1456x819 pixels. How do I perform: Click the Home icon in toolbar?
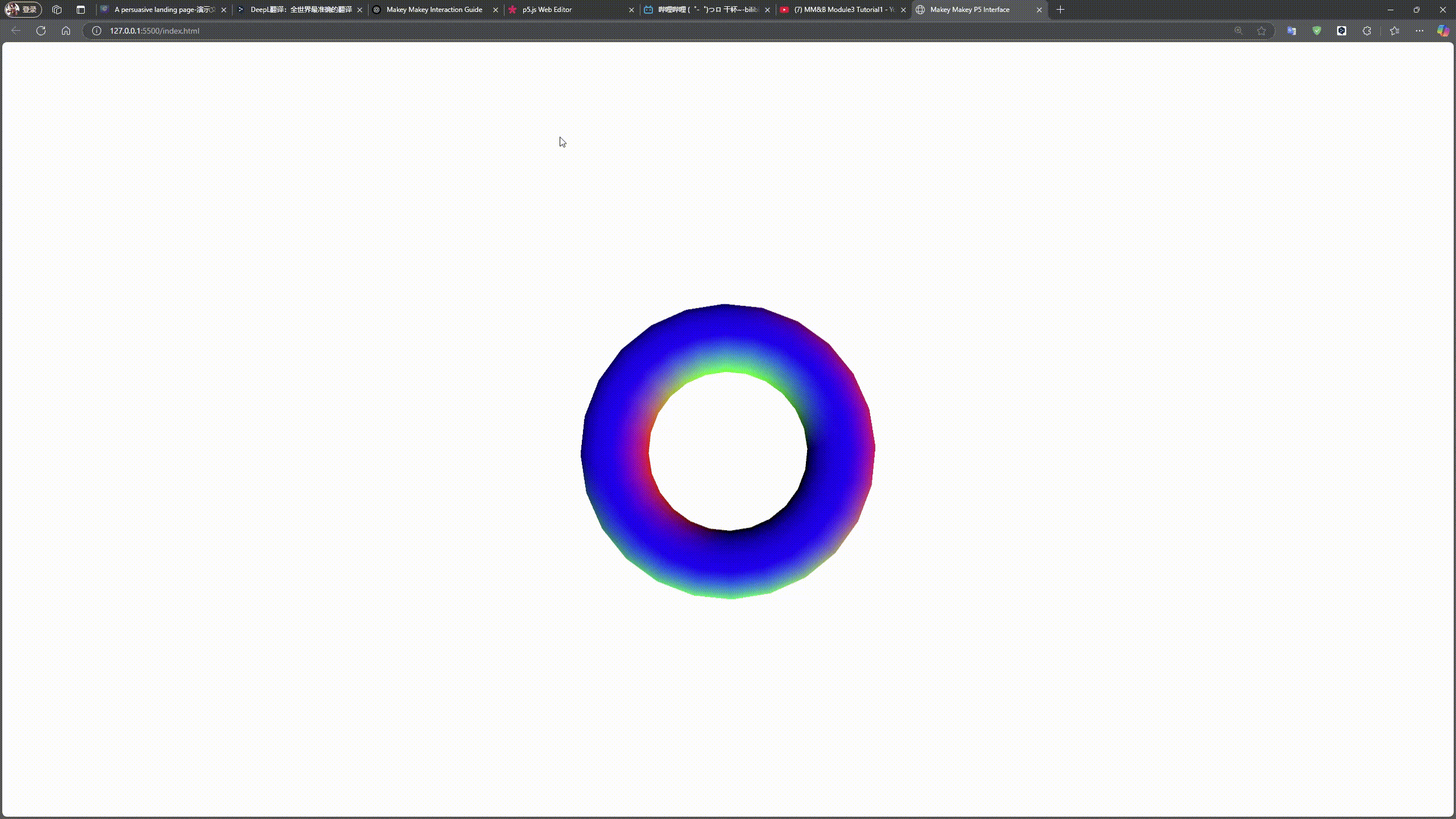tap(66, 31)
